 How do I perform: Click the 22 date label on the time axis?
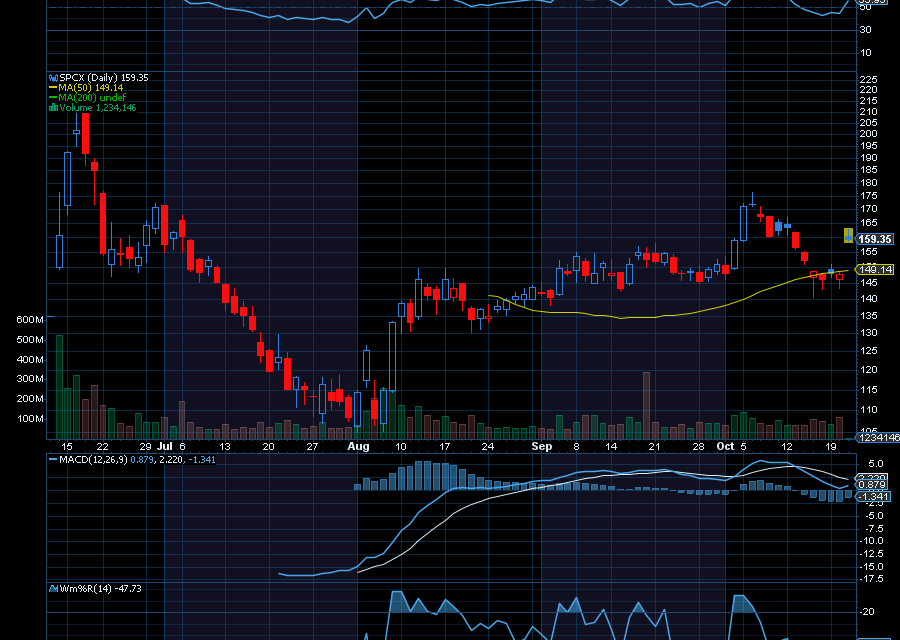tap(102, 447)
